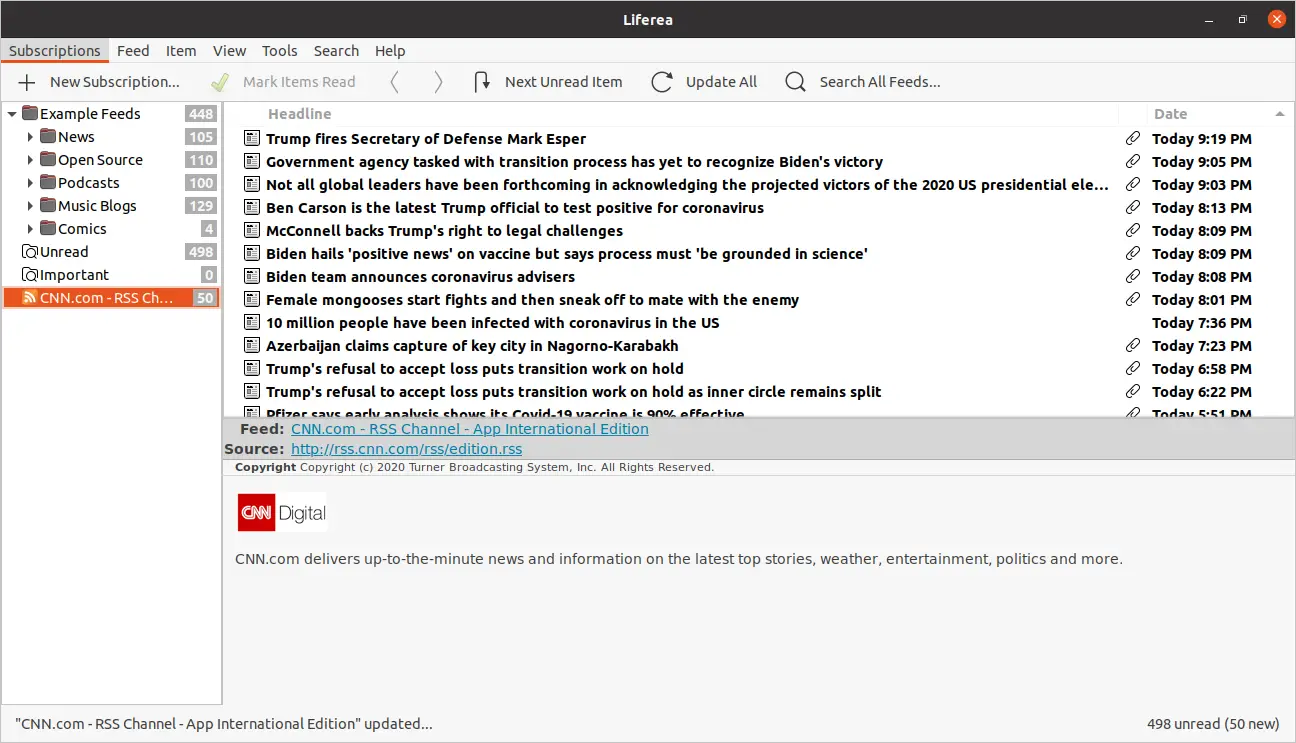
Task: Click the Next Unread Item button label
Action: (564, 82)
